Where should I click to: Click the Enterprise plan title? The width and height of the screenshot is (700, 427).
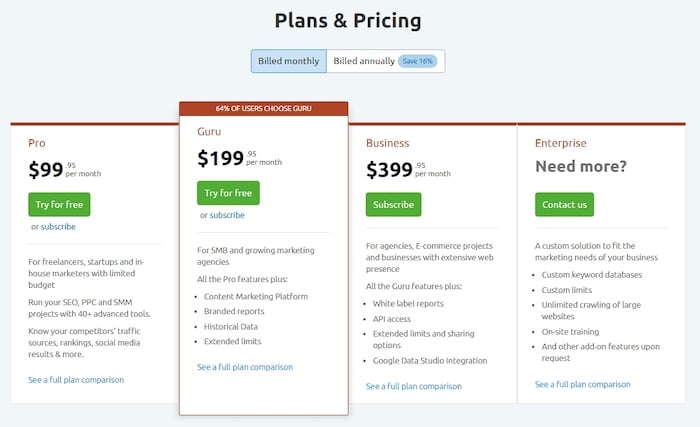click(x=561, y=143)
